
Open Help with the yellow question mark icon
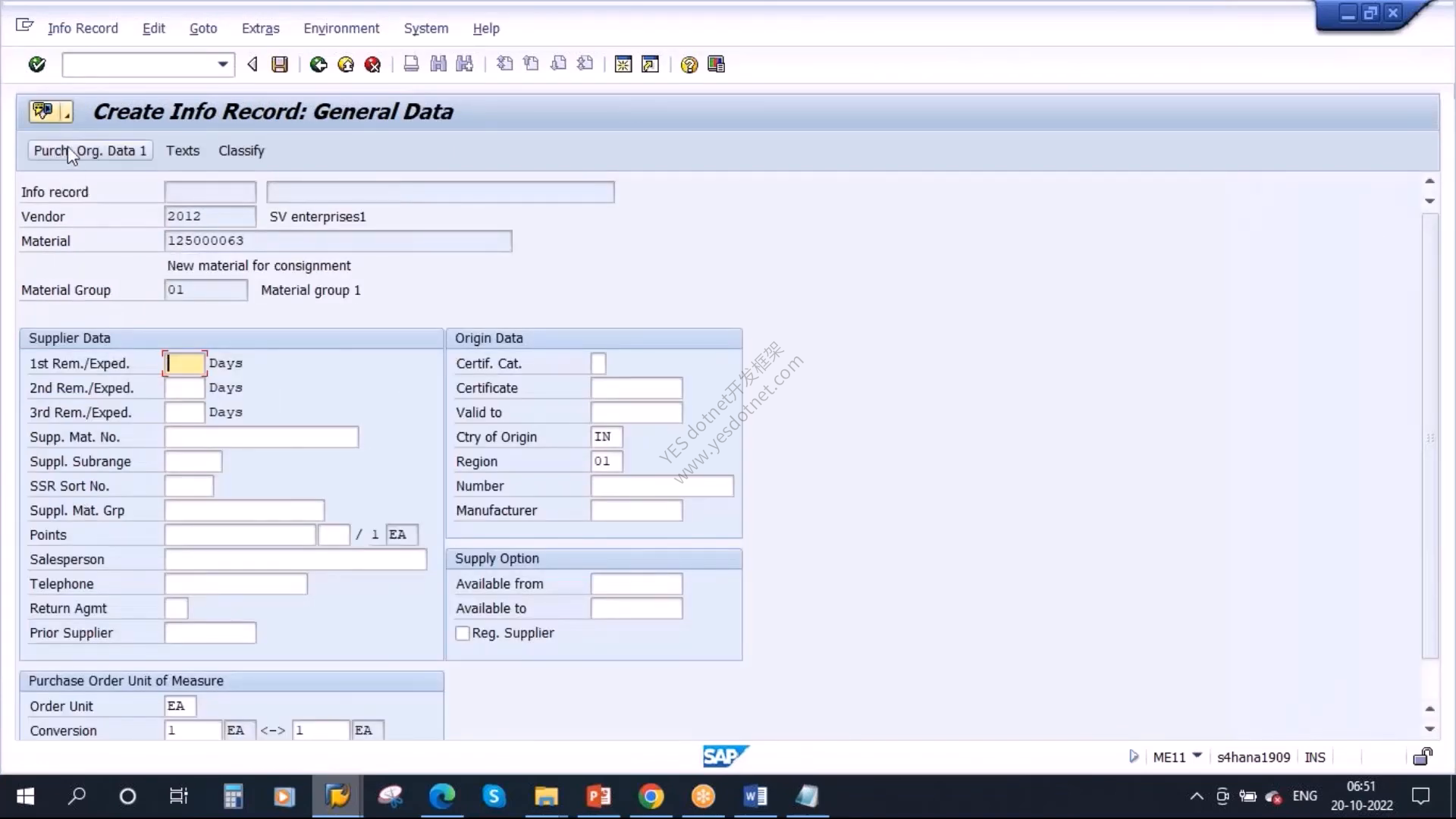pos(689,64)
